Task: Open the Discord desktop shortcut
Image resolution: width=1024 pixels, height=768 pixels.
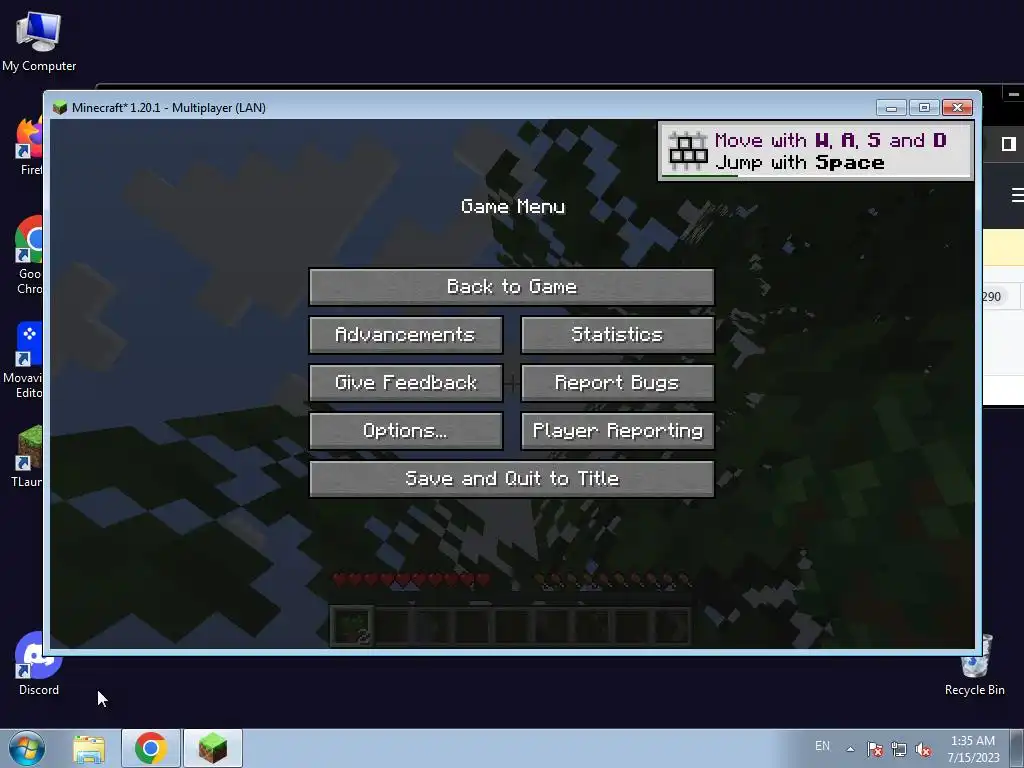Action: coord(39,664)
